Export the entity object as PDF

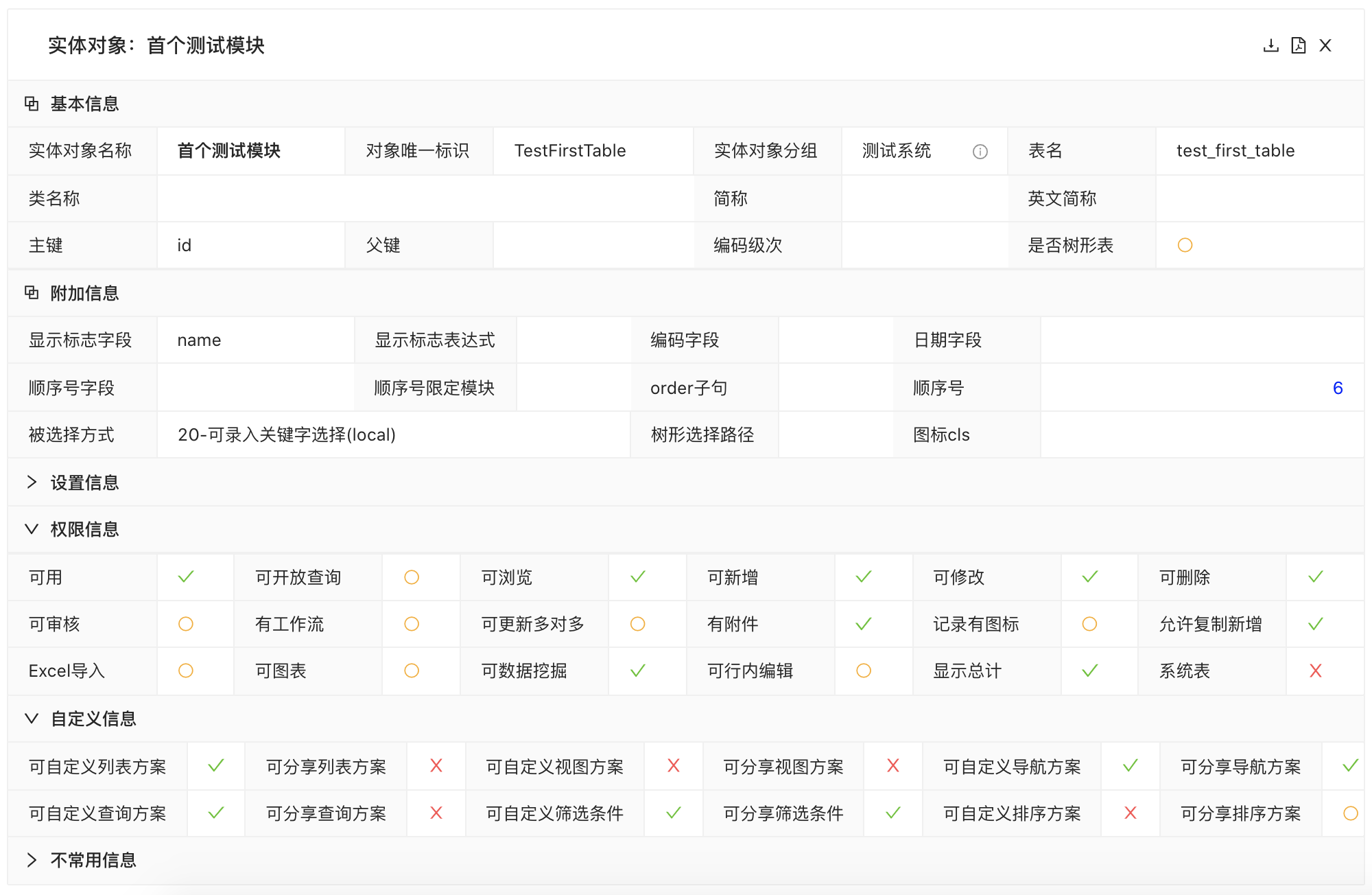[x=1298, y=45]
